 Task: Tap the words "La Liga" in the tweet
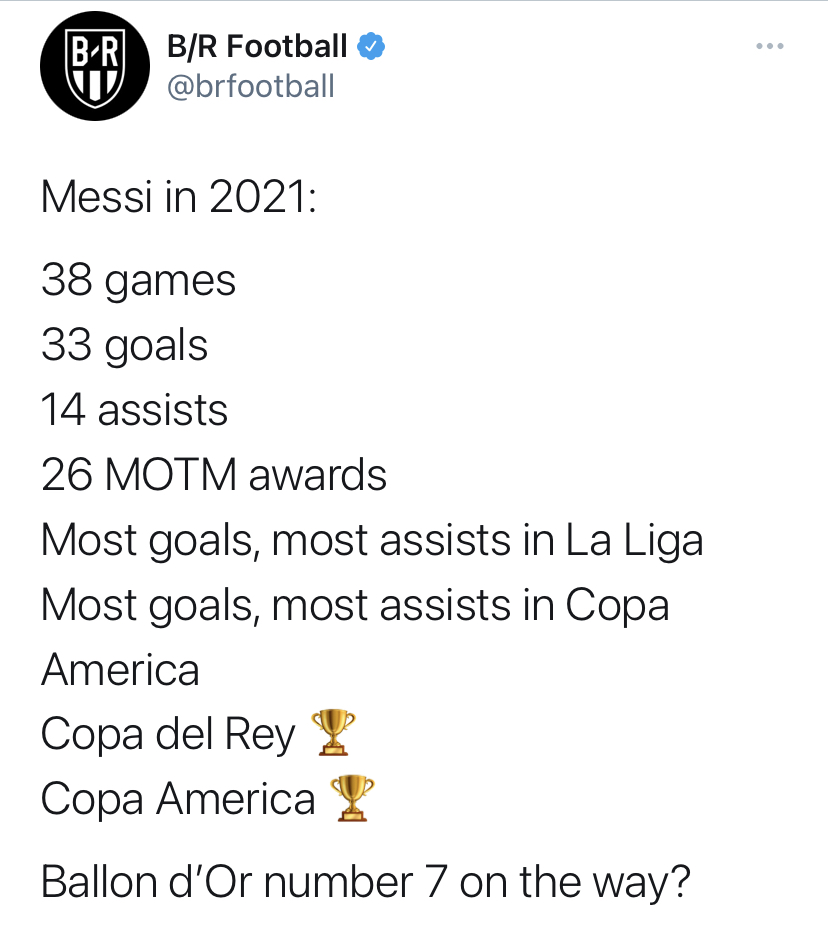point(634,541)
